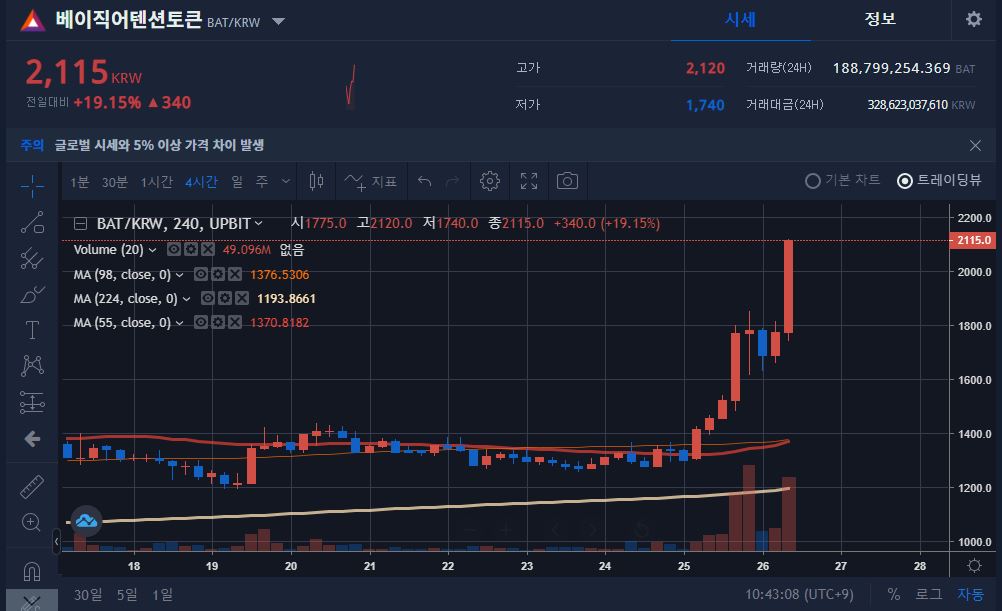Hide the MA 55 indicator
The image size is (1002, 611).
pos(201,322)
